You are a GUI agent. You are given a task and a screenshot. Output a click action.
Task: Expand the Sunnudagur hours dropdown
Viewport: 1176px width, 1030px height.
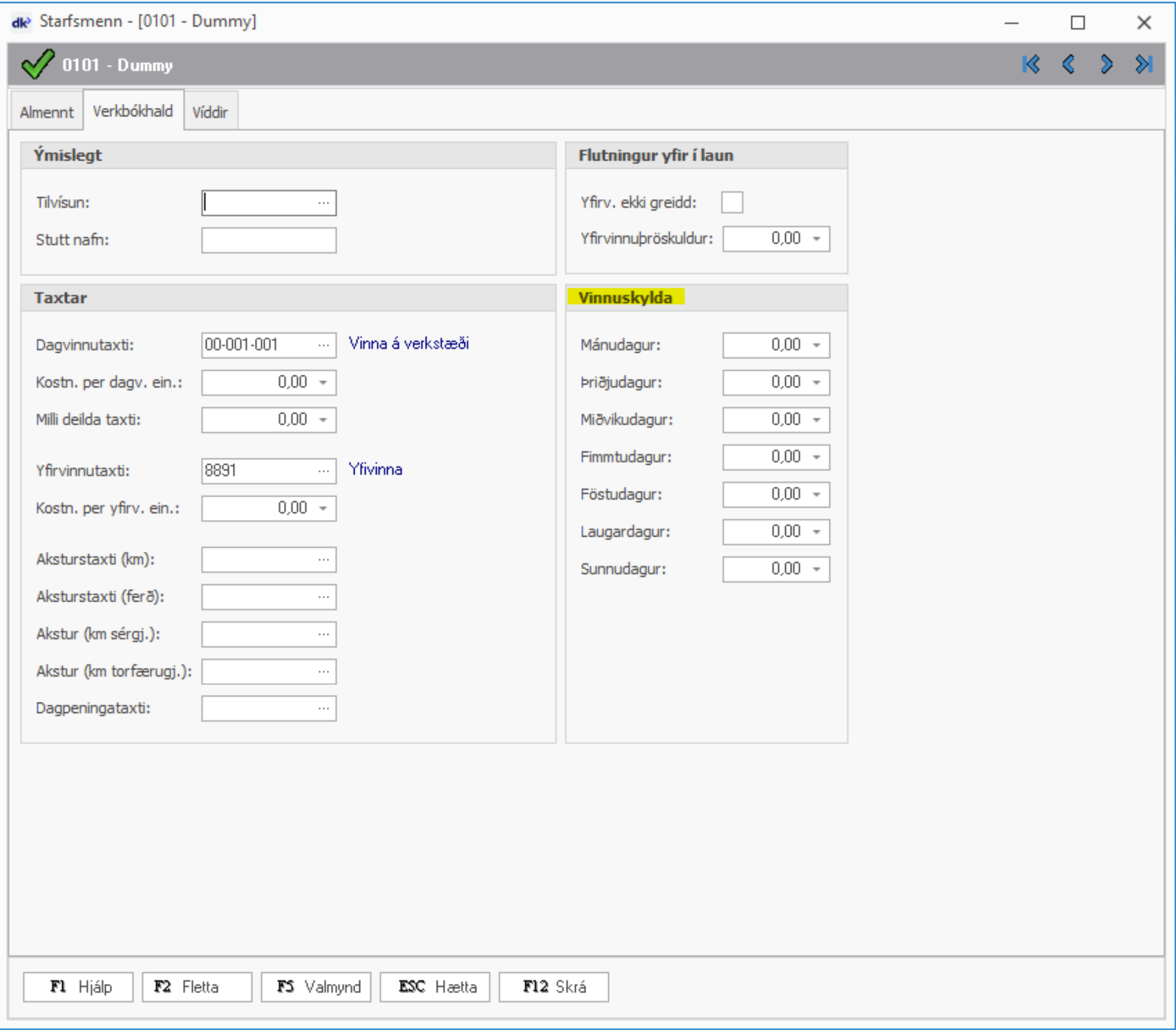point(817,570)
